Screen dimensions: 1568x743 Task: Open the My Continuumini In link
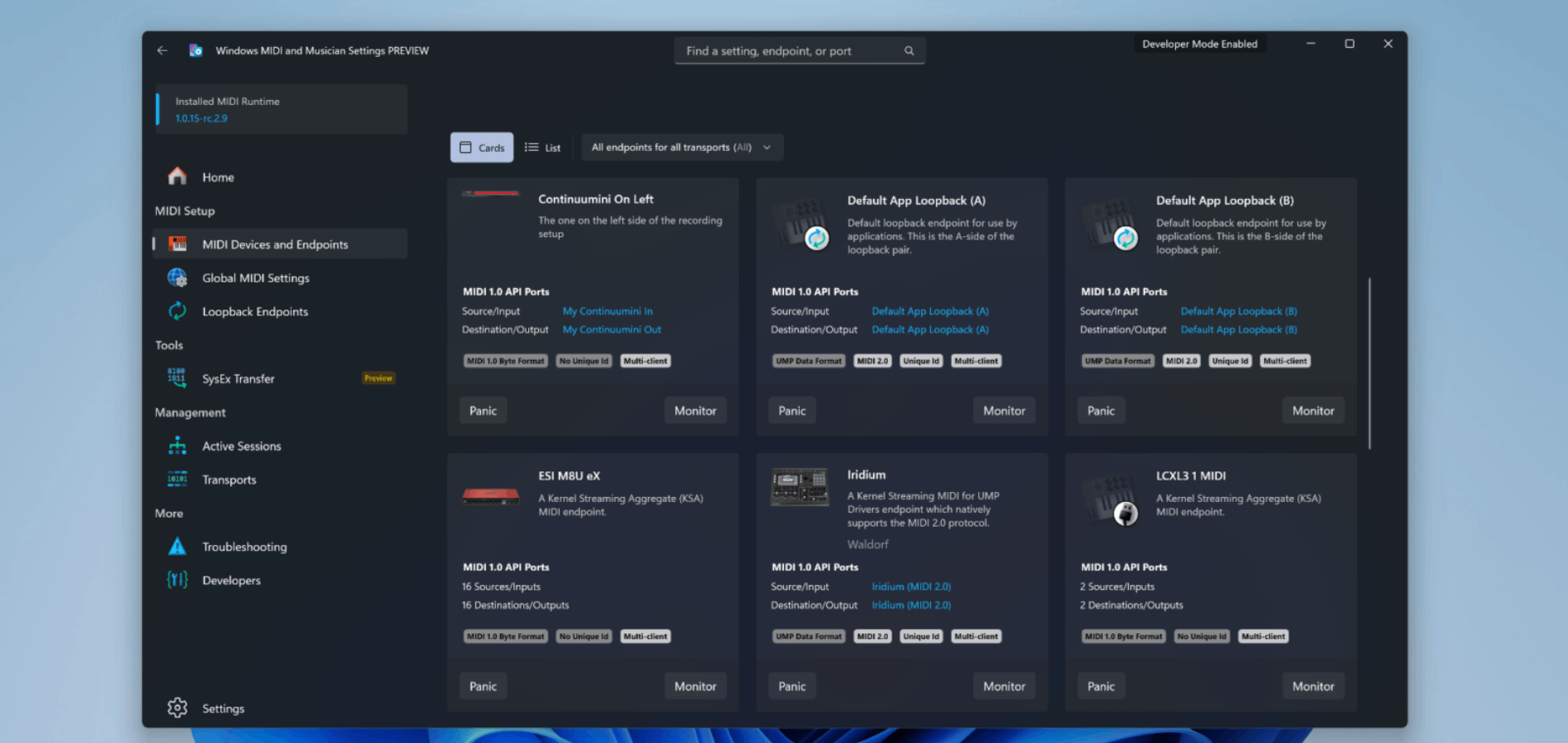pyautogui.click(x=607, y=311)
